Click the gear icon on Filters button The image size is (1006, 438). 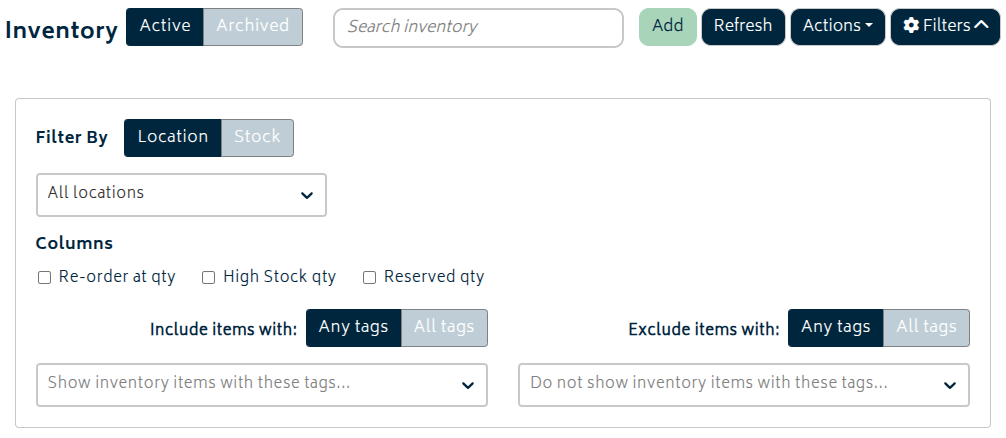tap(911, 26)
